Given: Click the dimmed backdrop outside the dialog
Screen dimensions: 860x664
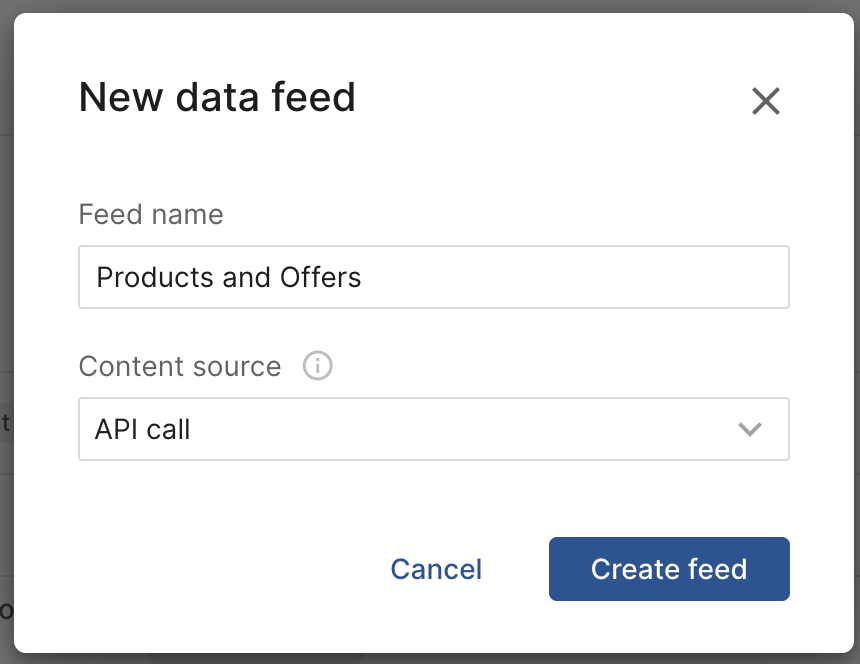Looking at the screenshot, I should click(6, 300).
